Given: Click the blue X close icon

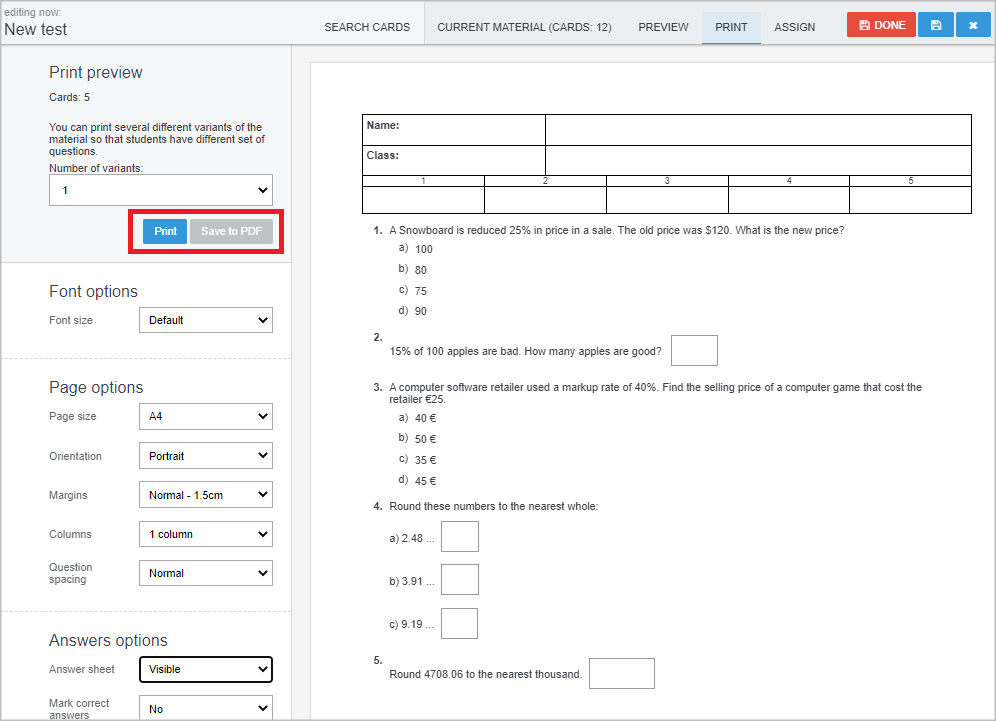Looking at the screenshot, I should click(972, 25).
